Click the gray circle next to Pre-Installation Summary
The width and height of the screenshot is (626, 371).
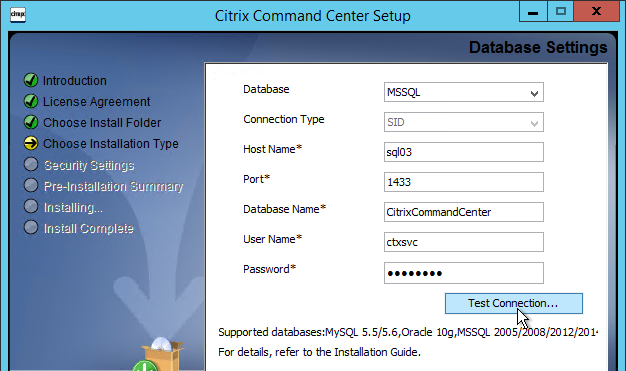(x=31, y=185)
